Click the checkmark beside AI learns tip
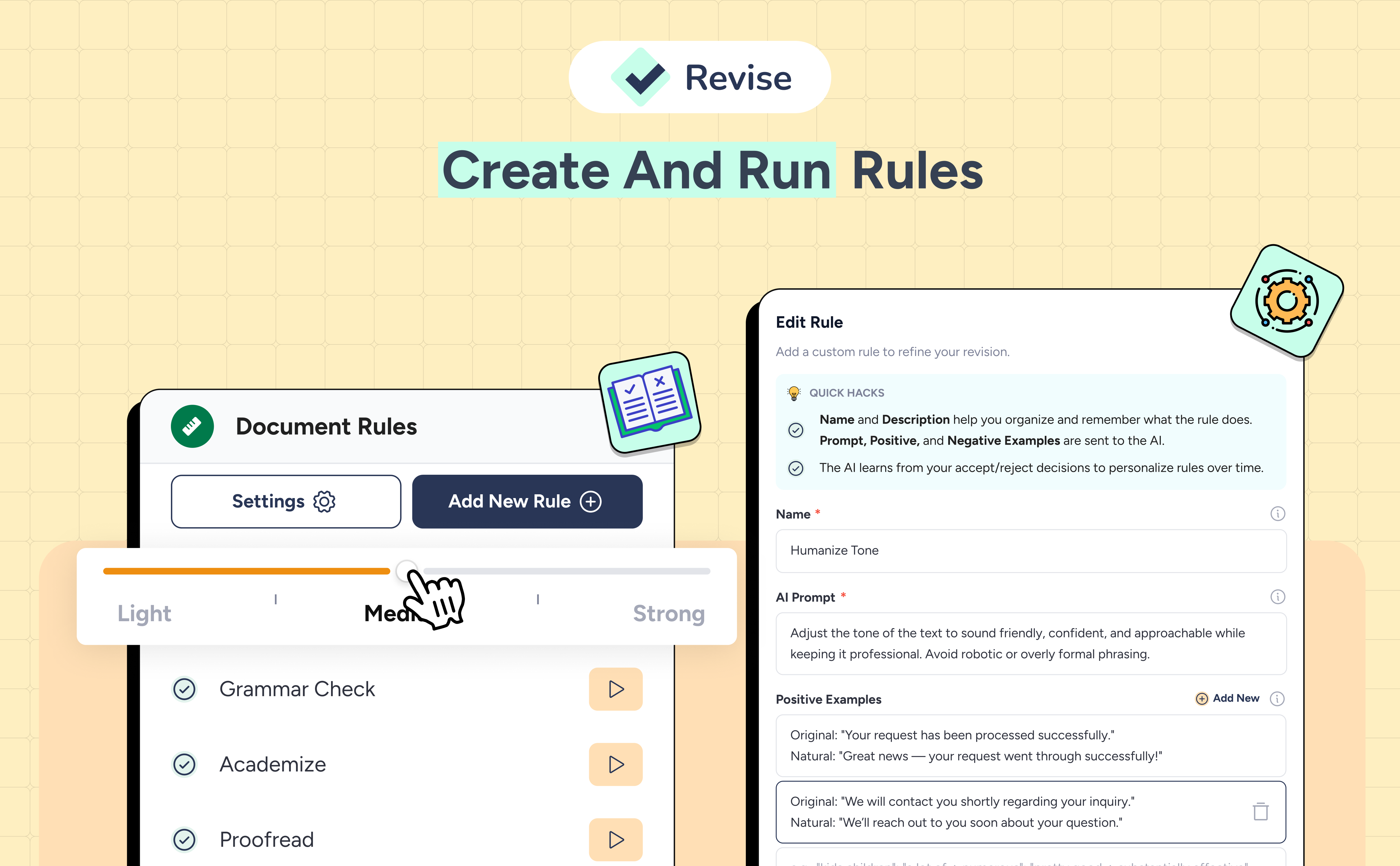Image resolution: width=1400 pixels, height=866 pixels. pos(796,468)
